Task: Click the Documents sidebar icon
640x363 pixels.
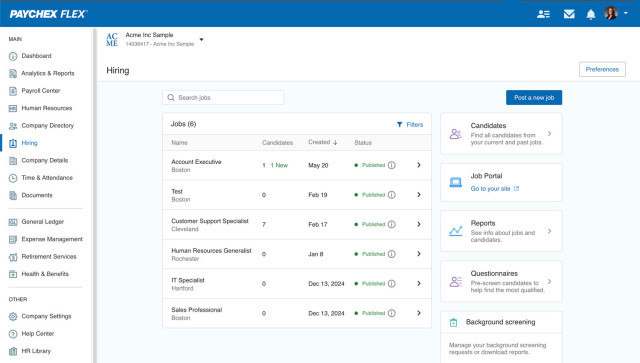Action: [13, 195]
